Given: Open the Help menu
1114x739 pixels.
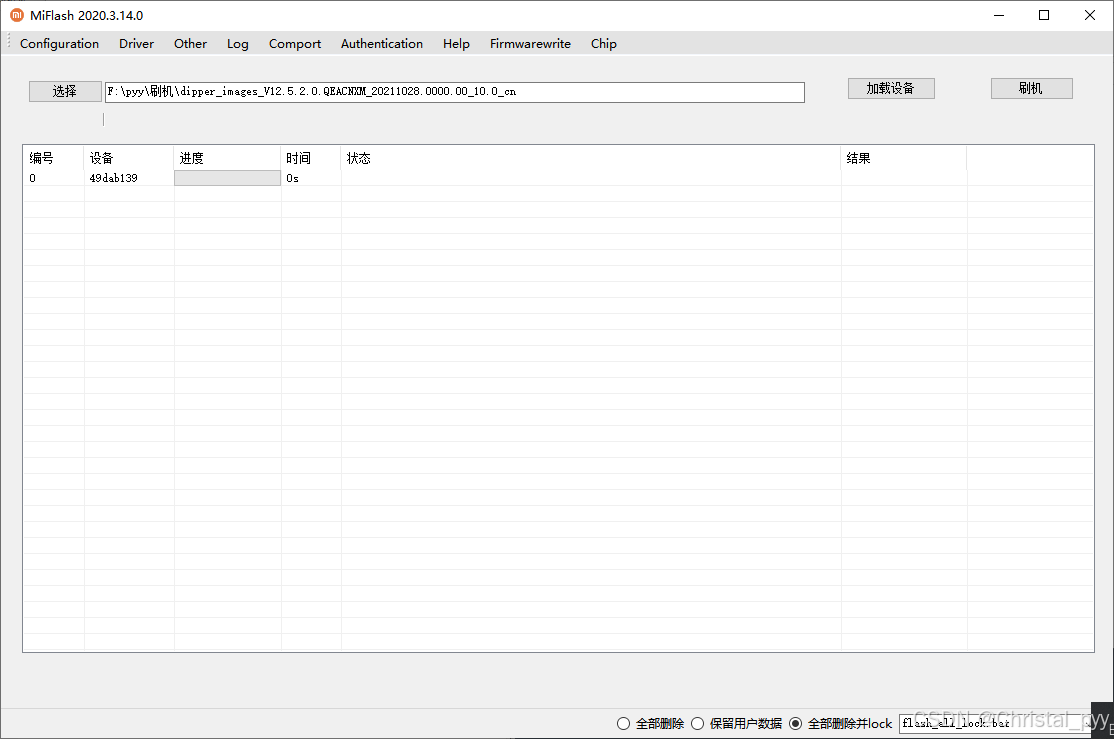Looking at the screenshot, I should pos(456,43).
